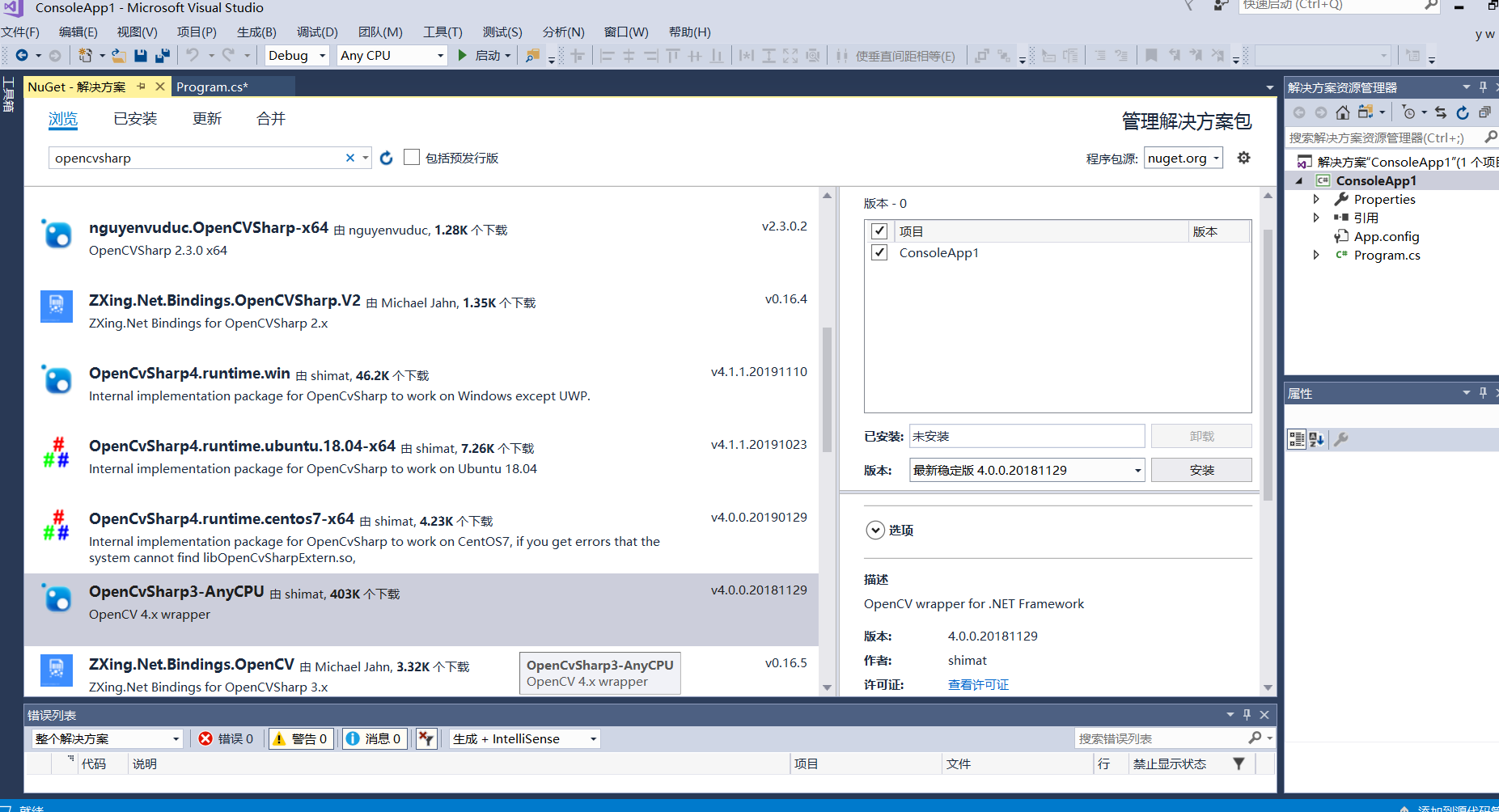Clear the opencvsharp search text
The height and width of the screenshot is (812, 1499).
point(350,158)
